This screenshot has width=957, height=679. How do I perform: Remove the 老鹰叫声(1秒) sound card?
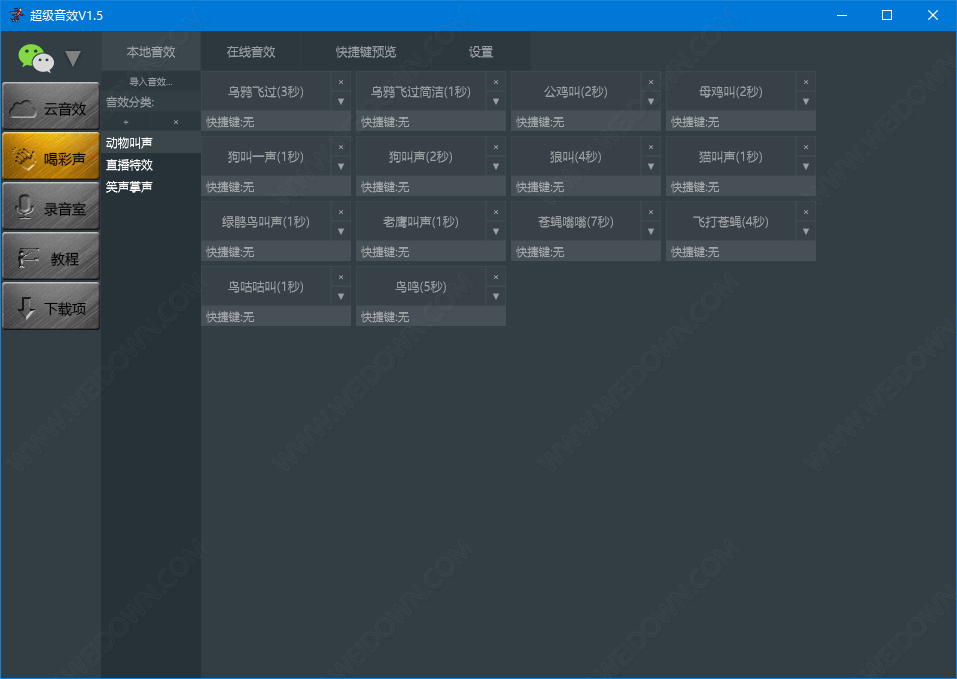pos(496,212)
